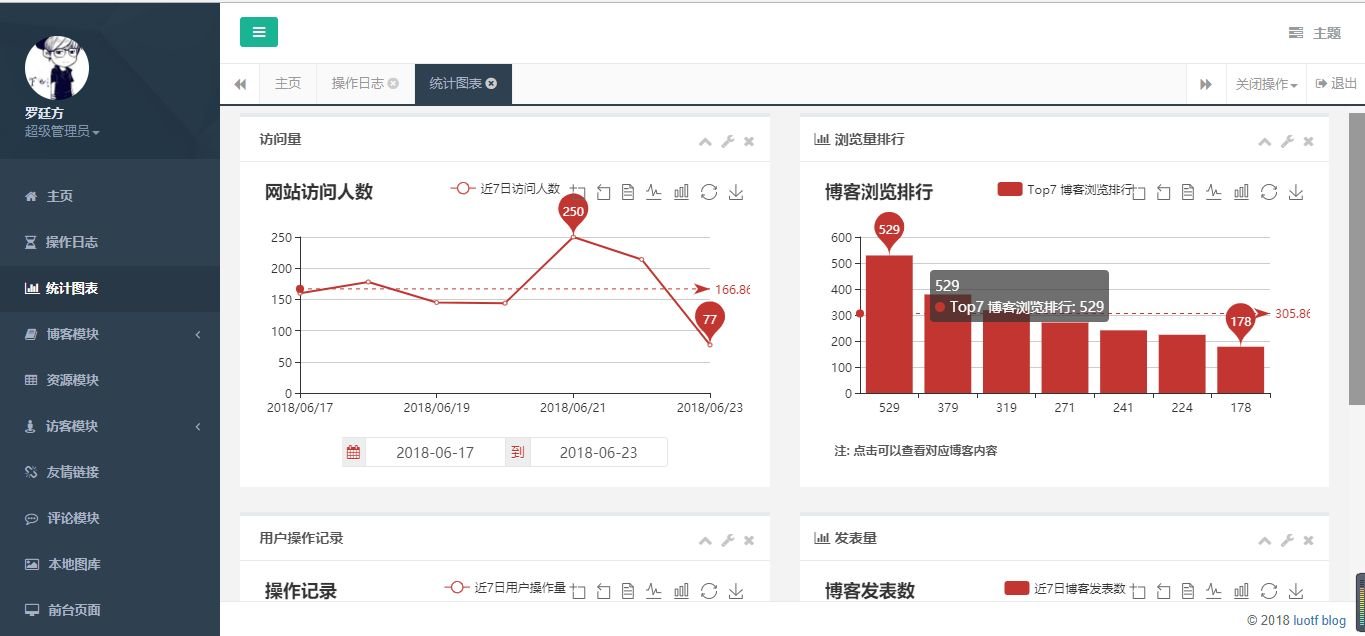Restore the 博客浏览排行 chart
1365x636 pixels.
point(1269,192)
